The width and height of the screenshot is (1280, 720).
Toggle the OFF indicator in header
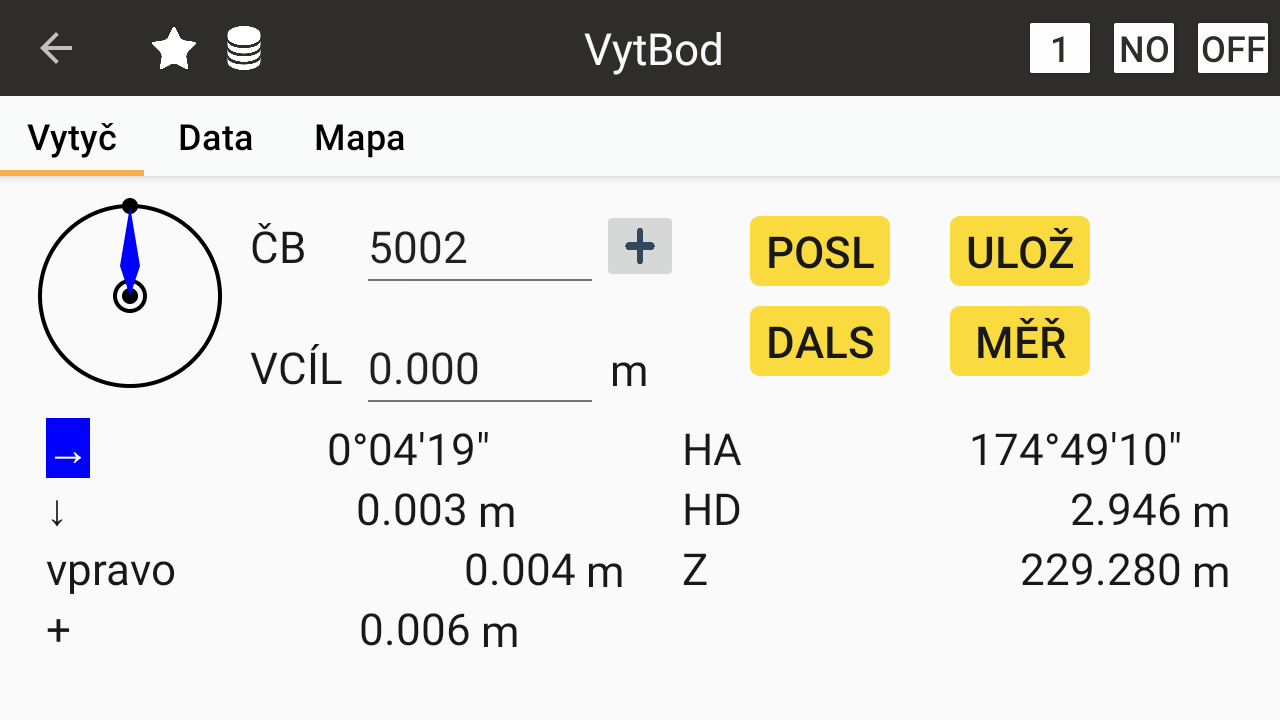[x=1232, y=48]
